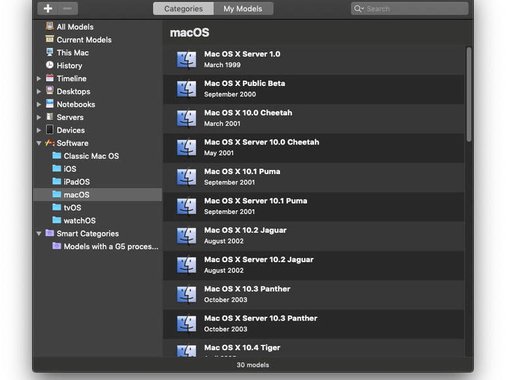
Task: Collapse the Software disclosure triangle
Action: pos(39,143)
